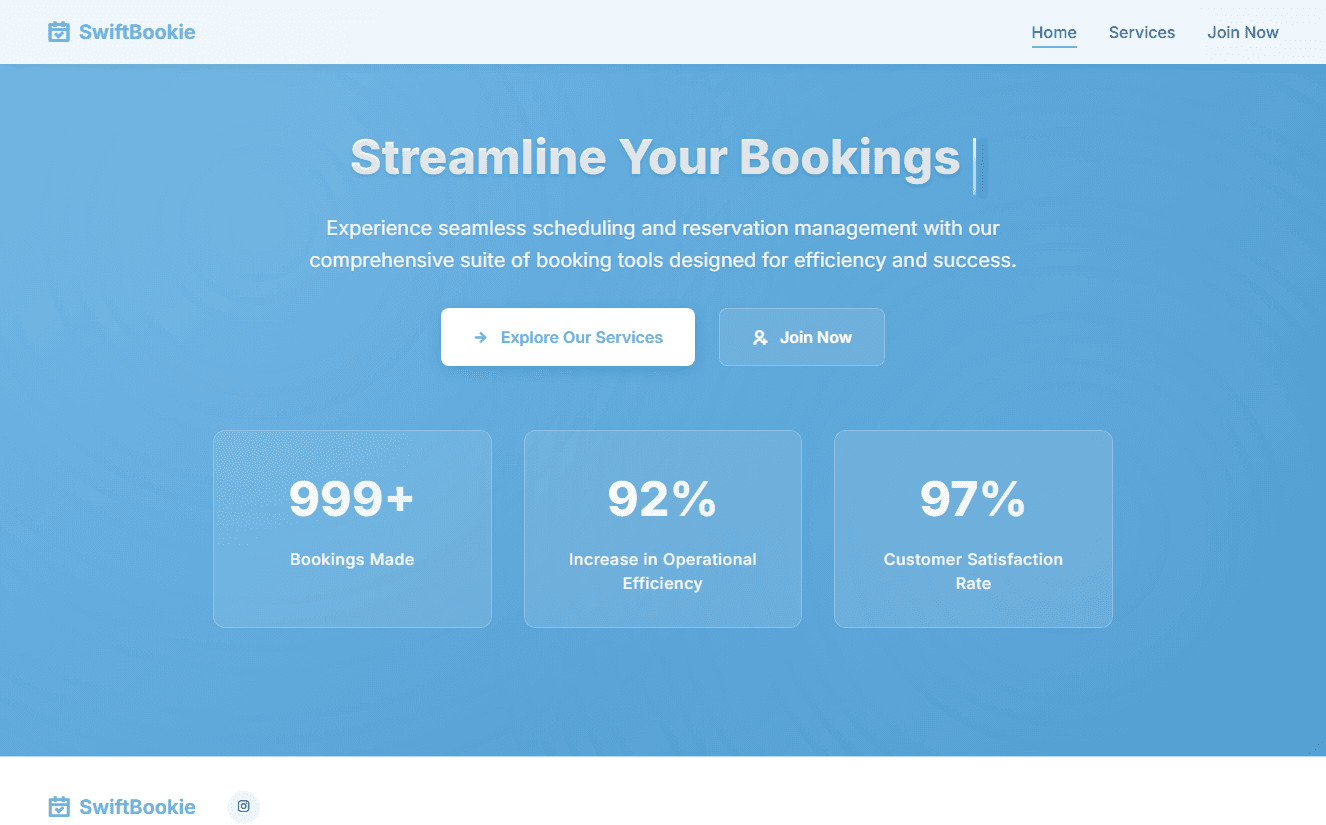Click the SwiftBookie brand name in the header

(137, 32)
